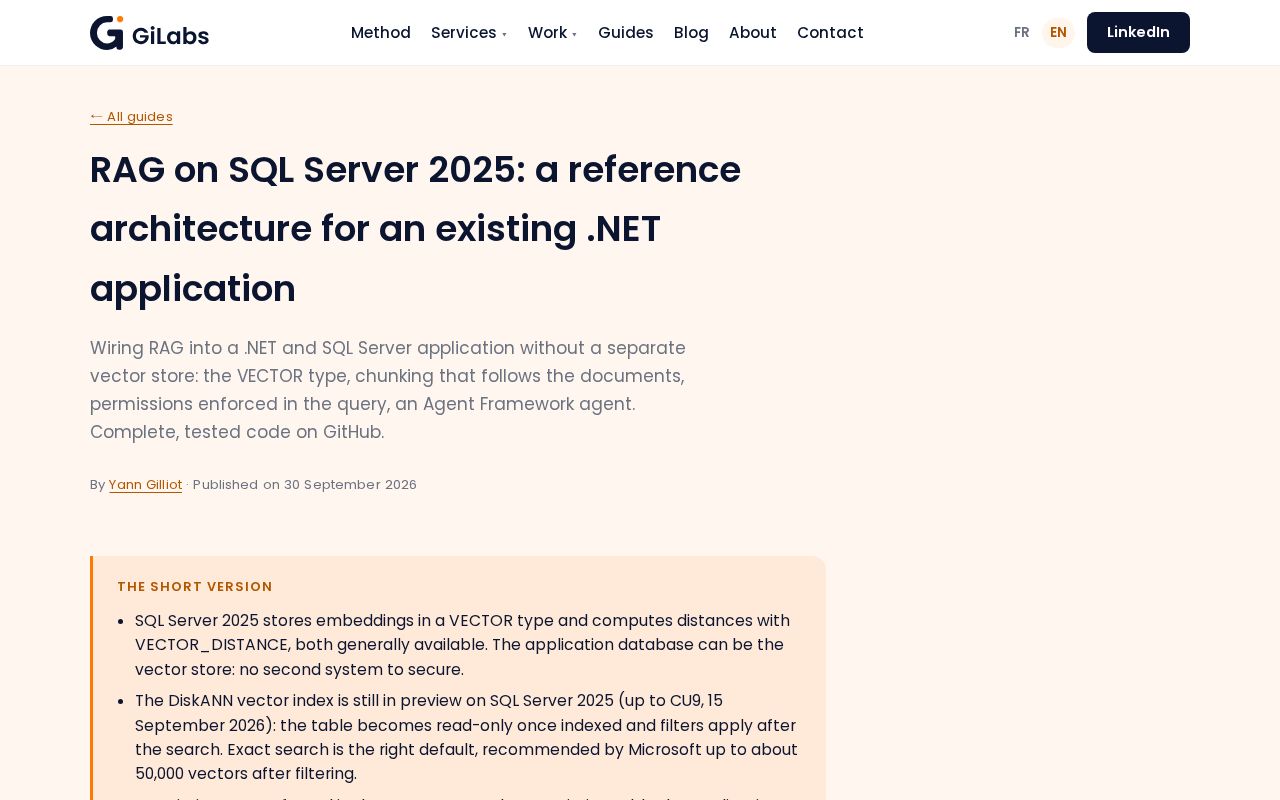Screen dimensions: 1280x800
Task: Open the Method menu item
Action: click(x=381, y=33)
